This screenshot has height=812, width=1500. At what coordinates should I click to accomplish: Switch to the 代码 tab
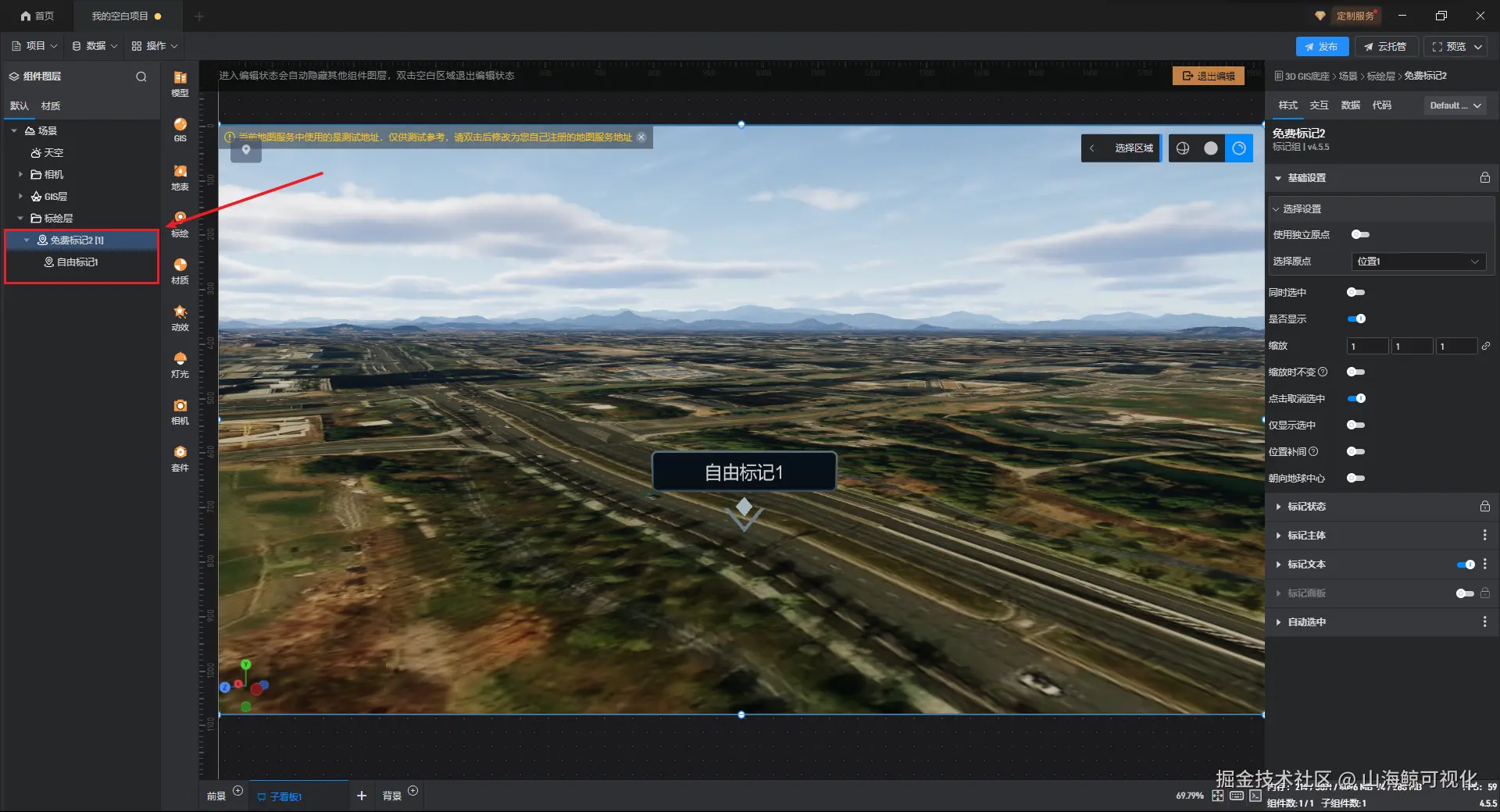(1382, 105)
